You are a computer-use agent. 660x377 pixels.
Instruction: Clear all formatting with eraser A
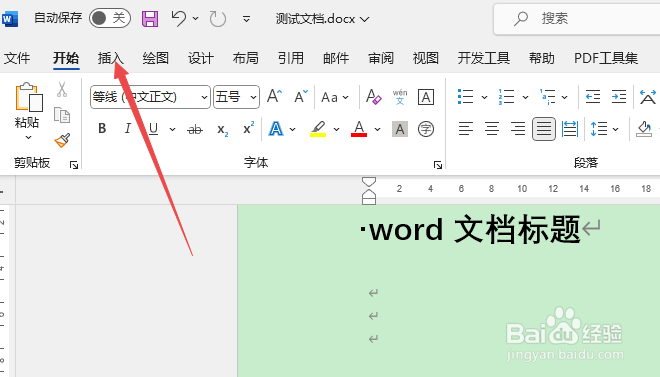coord(373,97)
